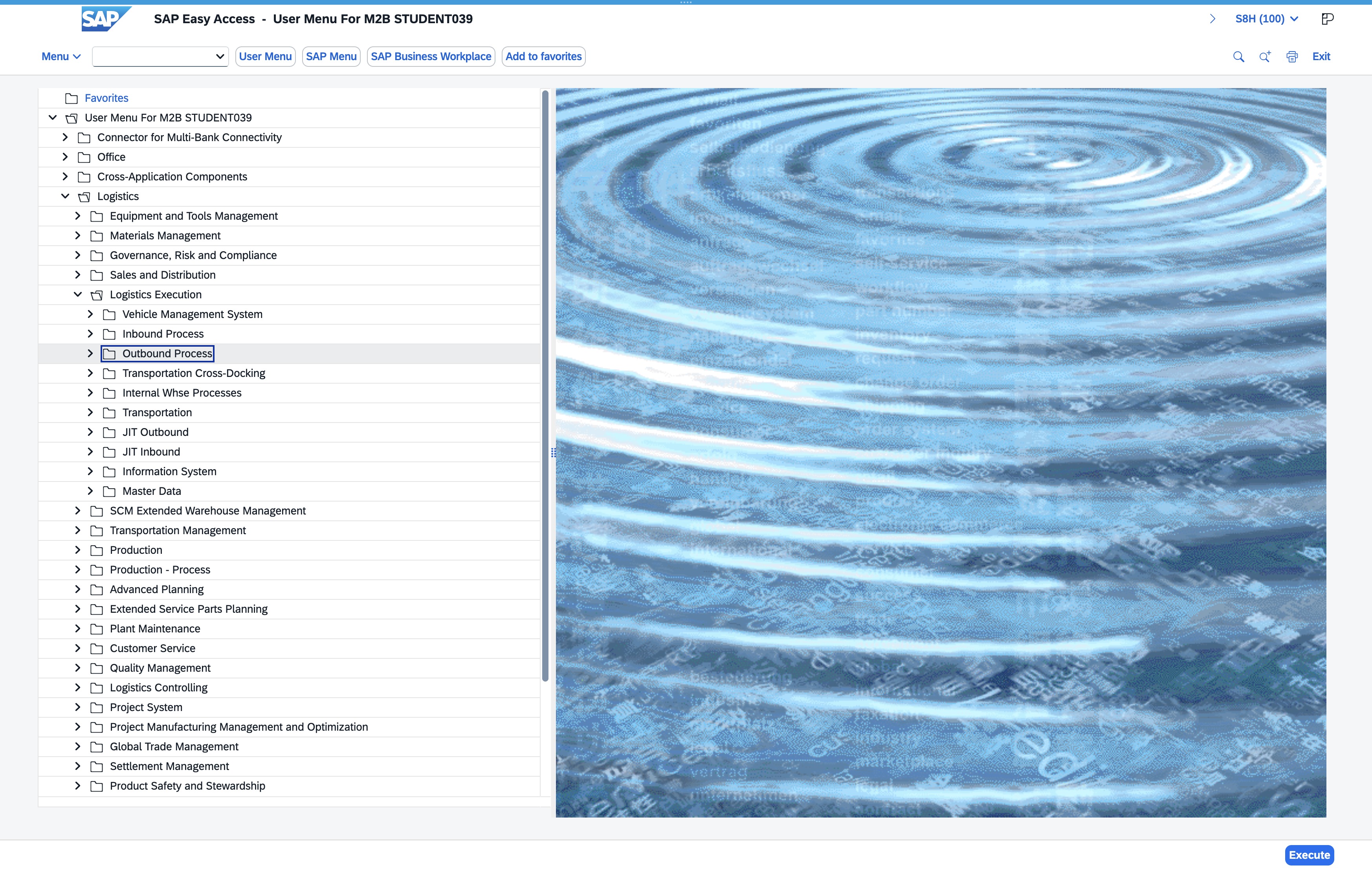Click the search-again magnifier with plus icon
This screenshot has height=871, width=1372.
[1265, 57]
